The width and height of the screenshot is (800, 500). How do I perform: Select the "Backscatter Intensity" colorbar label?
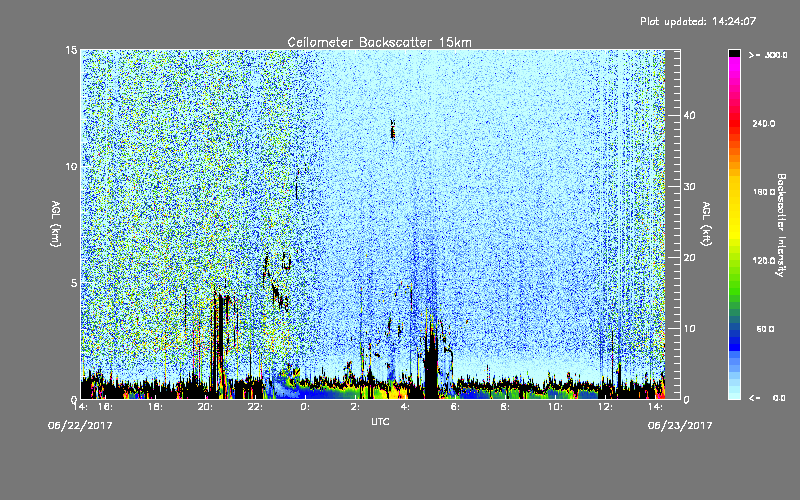coord(781,225)
